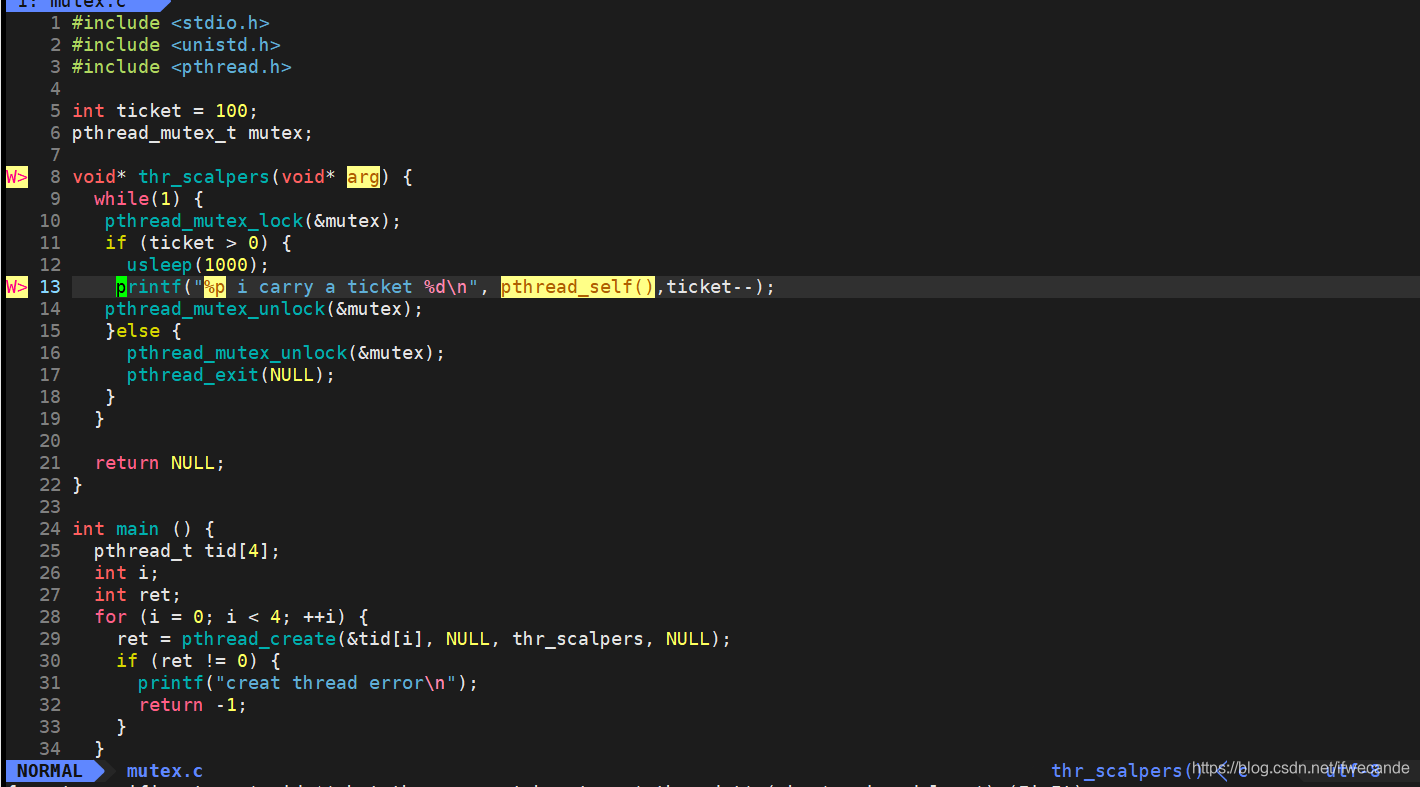Image resolution: width=1420 pixels, height=787 pixels.
Task: Click the highlighted %p format specifier
Action: pos(215,287)
